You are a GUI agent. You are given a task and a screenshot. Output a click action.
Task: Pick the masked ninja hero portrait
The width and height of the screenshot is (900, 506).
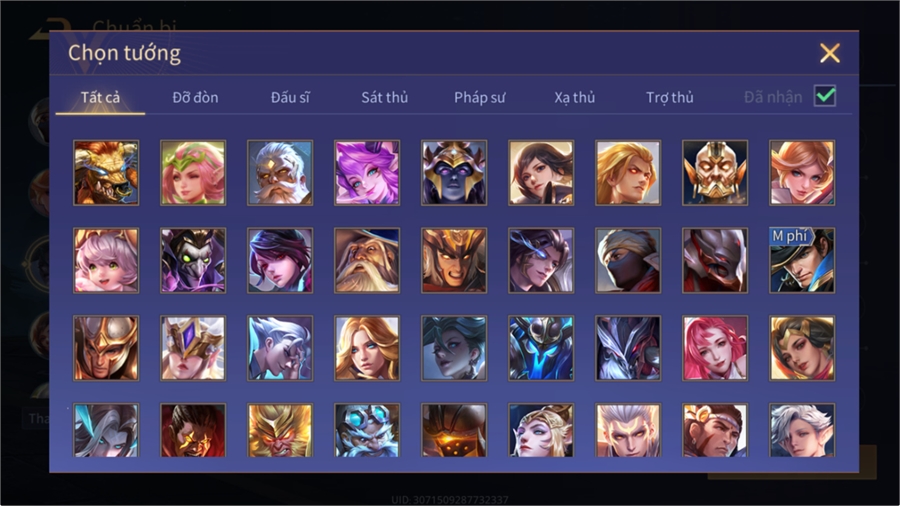(628, 260)
